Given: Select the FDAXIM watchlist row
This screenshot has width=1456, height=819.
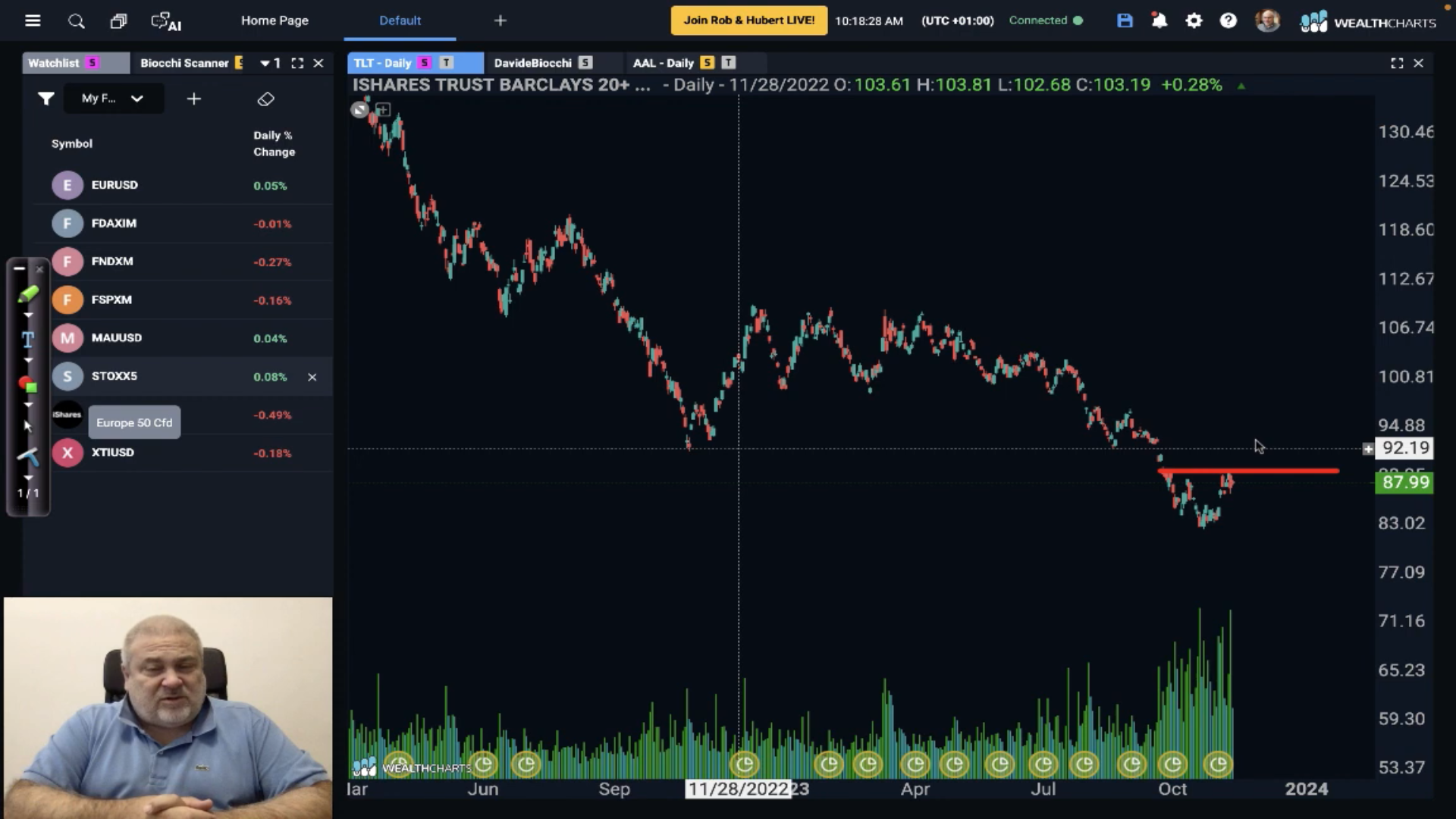Looking at the screenshot, I should 183,223.
